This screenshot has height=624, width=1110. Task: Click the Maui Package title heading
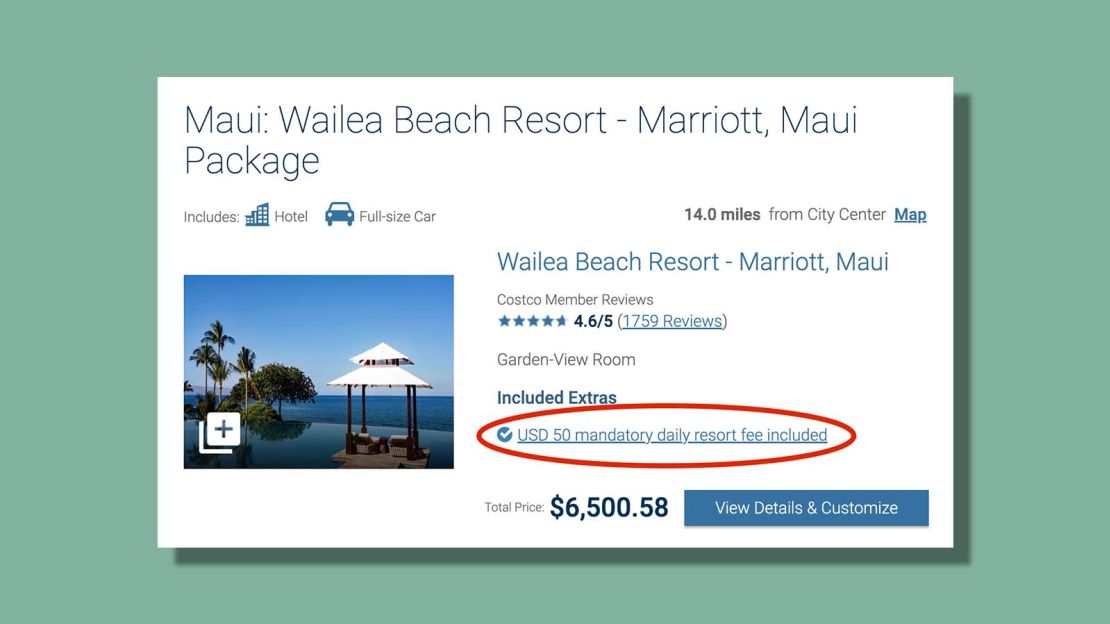520,140
